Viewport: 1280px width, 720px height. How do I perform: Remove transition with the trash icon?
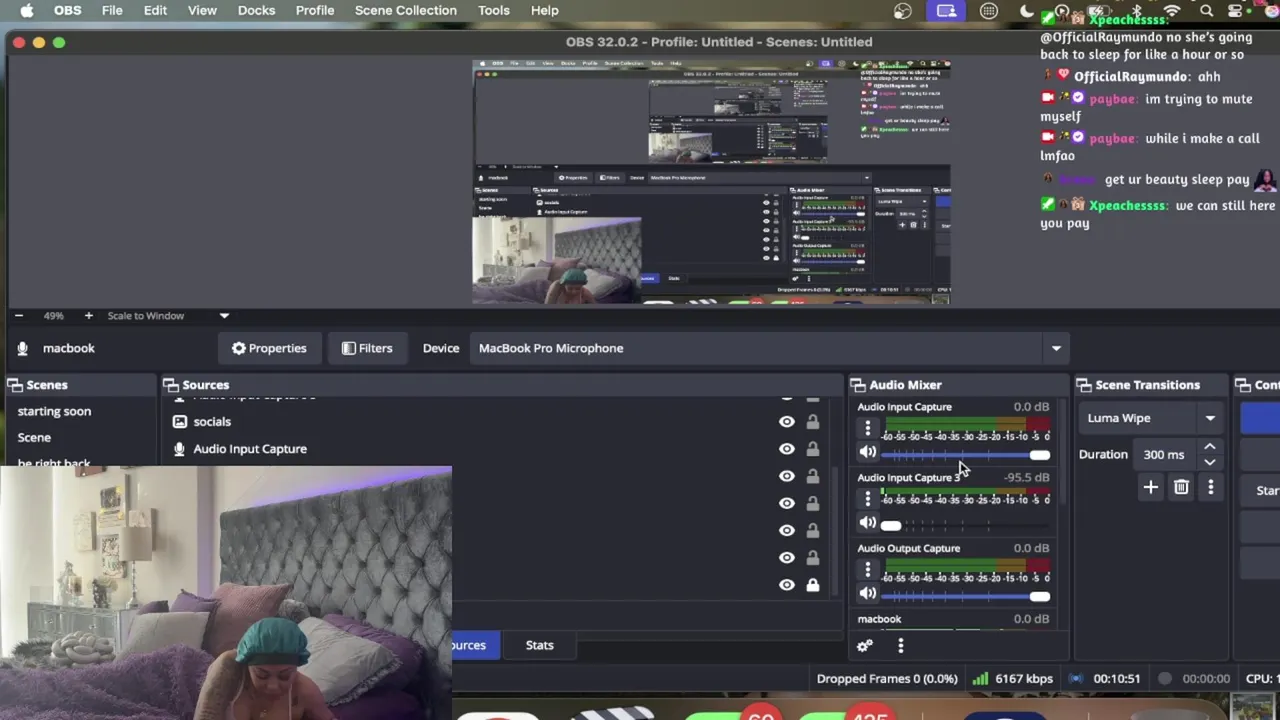tap(1181, 487)
